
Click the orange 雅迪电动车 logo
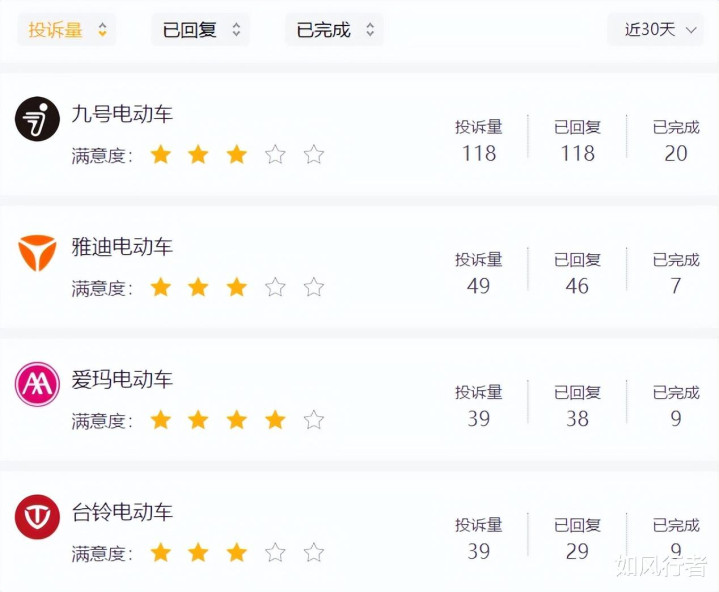pyautogui.click(x=37, y=253)
